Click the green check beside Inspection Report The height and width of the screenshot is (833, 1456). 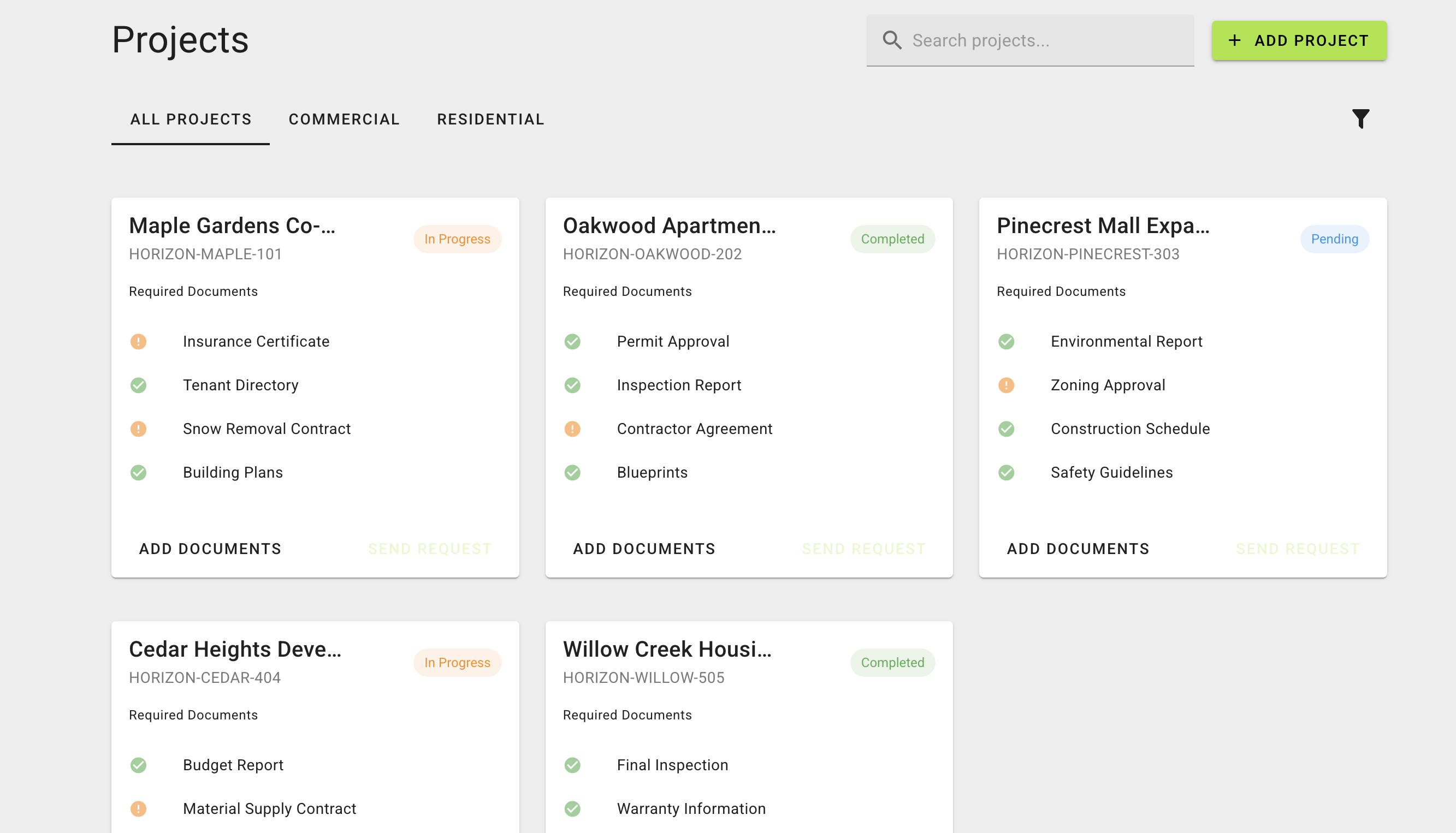tap(572, 385)
